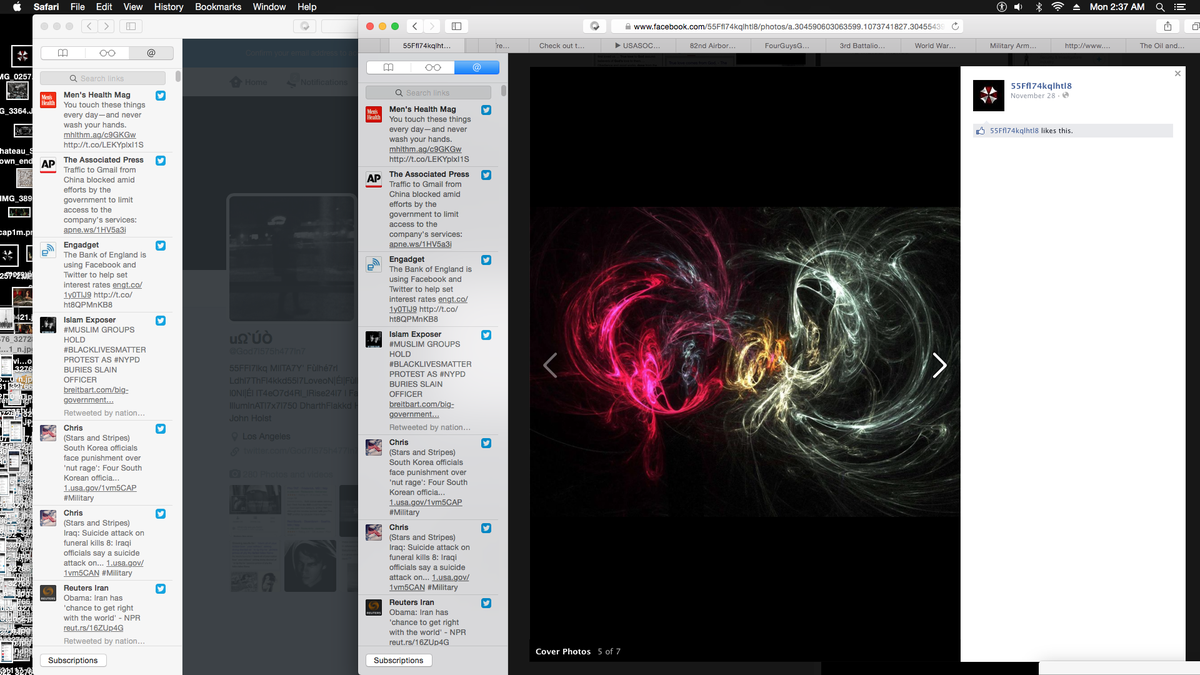Open 55Ffl74kqlhtl8 profile name beside photo
This screenshot has width=1200, height=675.
(x=1040, y=87)
